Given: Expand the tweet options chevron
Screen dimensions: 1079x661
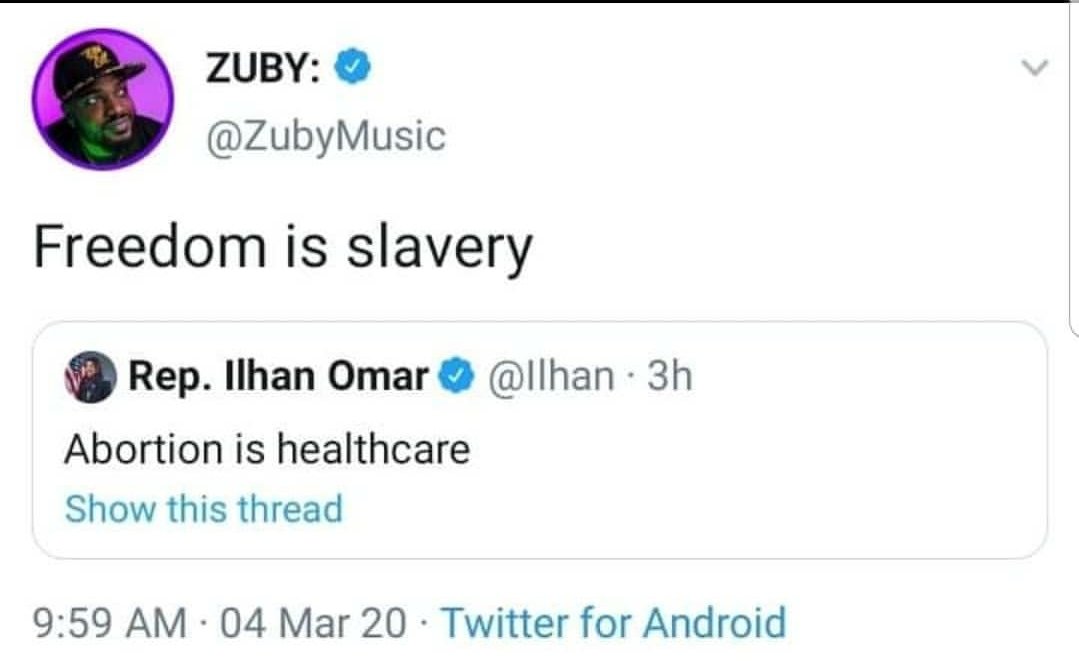Looking at the screenshot, I should pyautogui.click(x=1034, y=67).
